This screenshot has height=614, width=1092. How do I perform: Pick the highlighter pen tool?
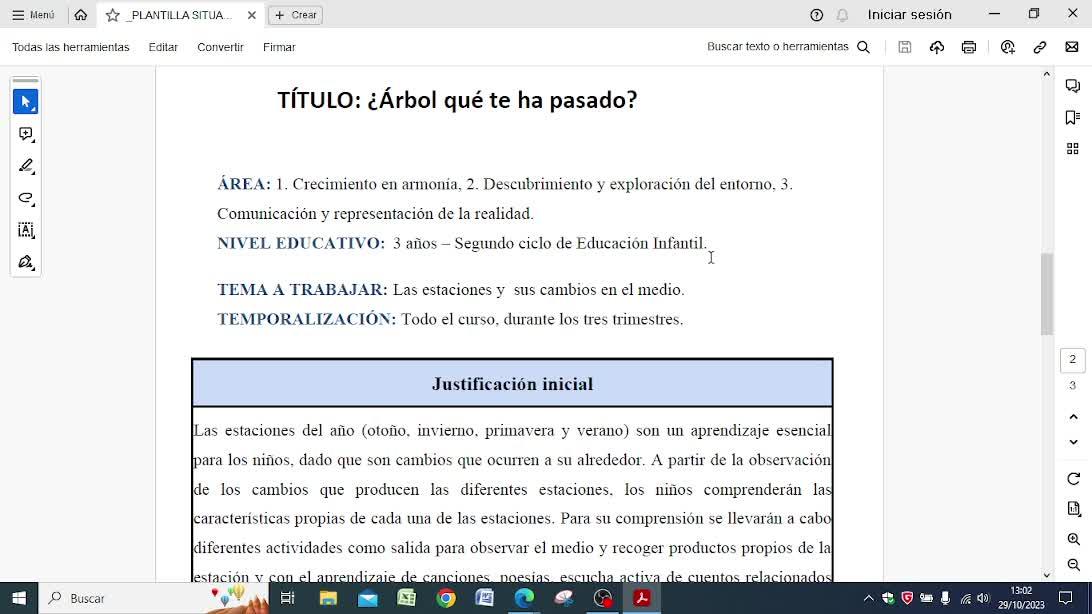26,166
